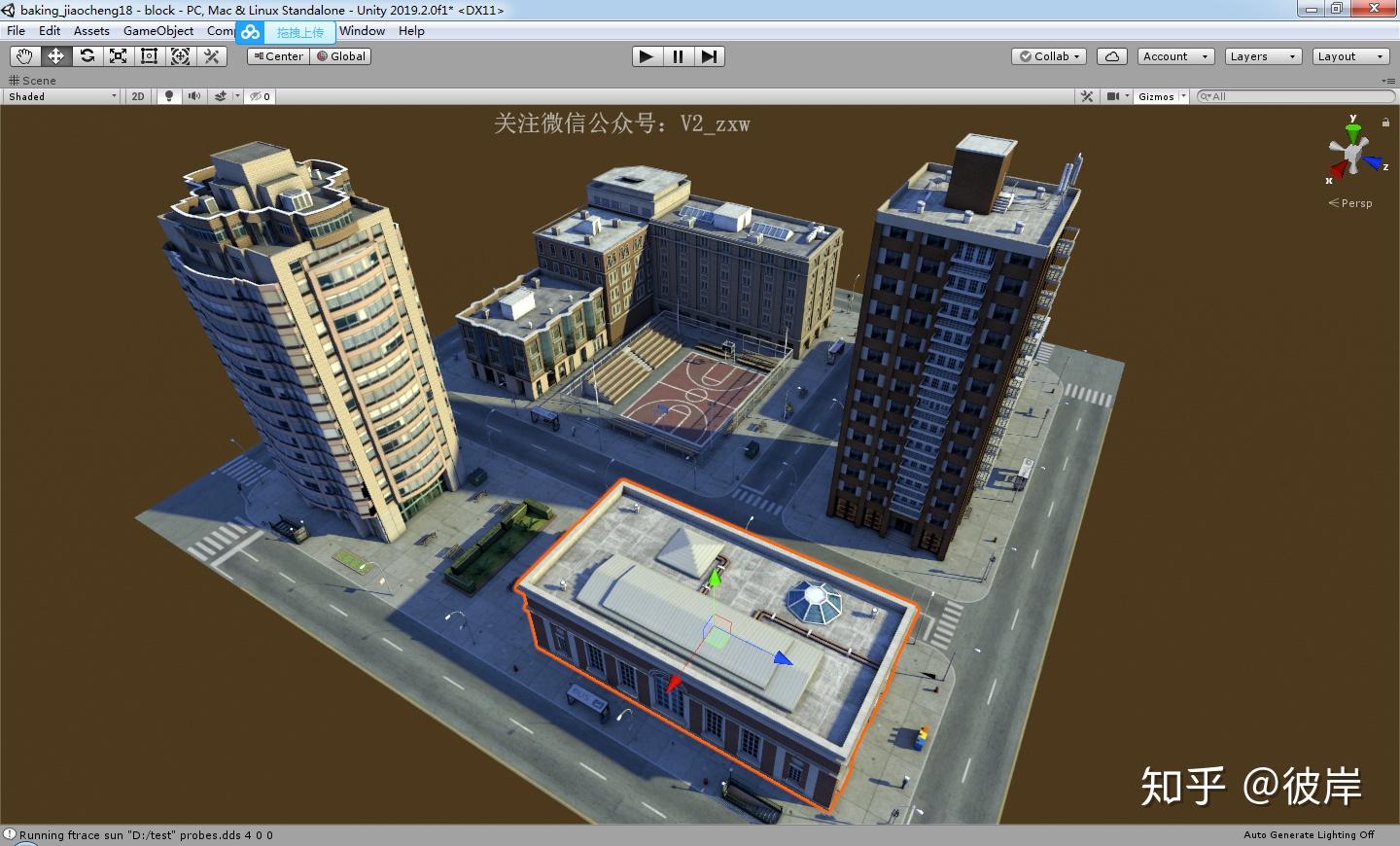Pause the game

(x=678, y=56)
